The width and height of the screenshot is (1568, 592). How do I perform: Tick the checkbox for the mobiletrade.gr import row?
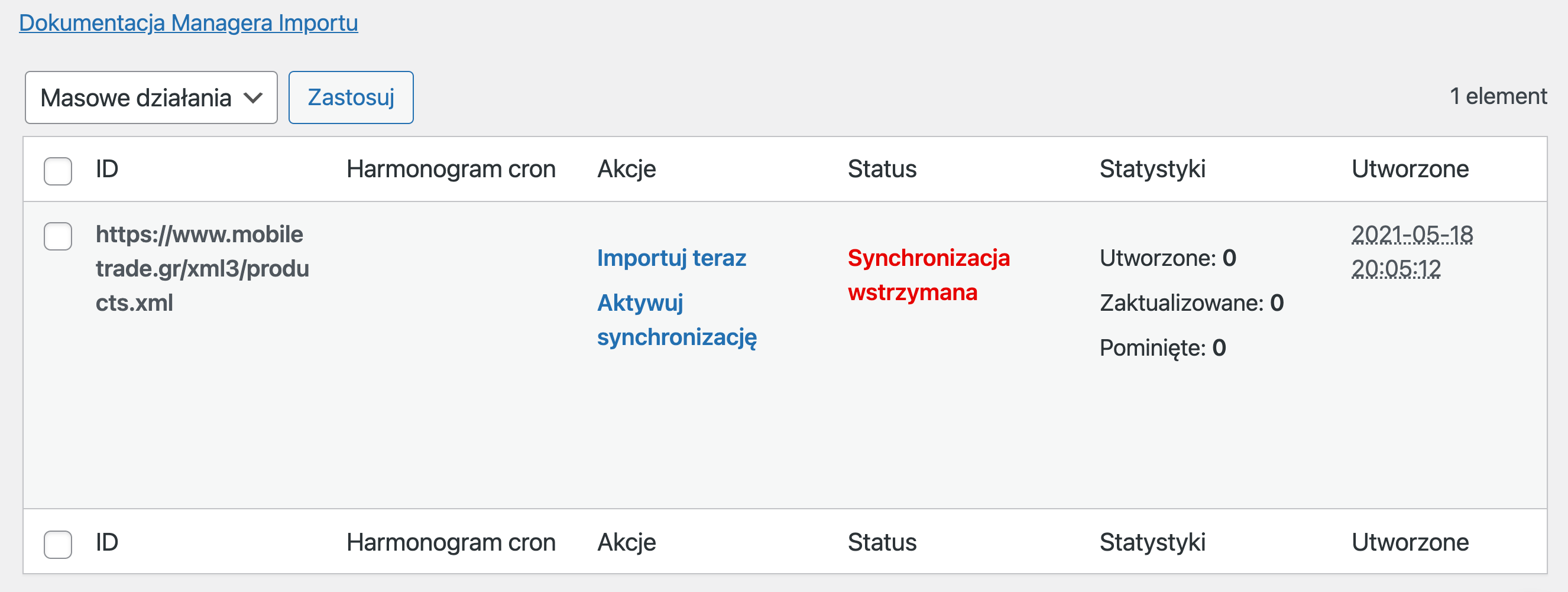coord(58,236)
